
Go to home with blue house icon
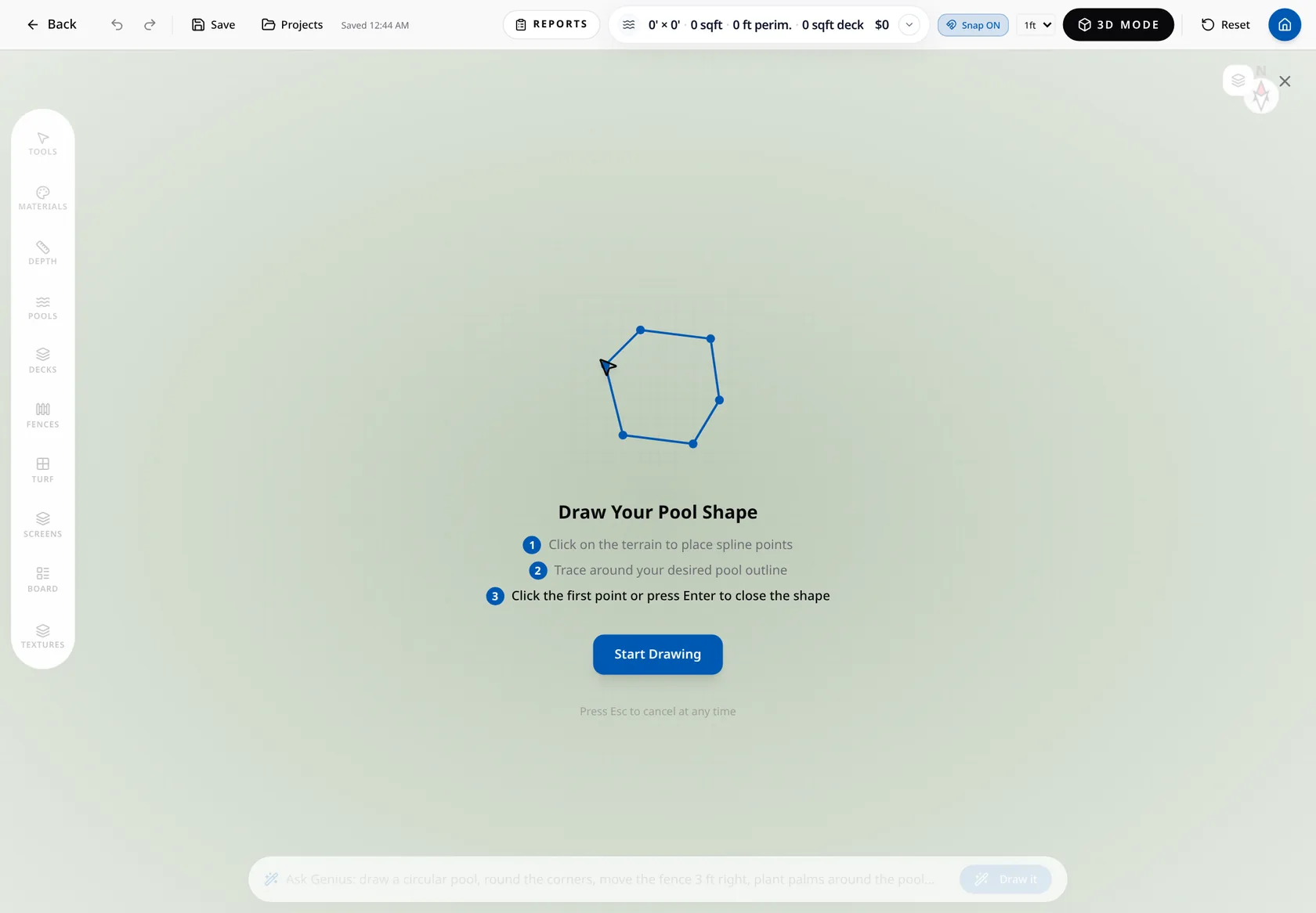[x=1285, y=25]
